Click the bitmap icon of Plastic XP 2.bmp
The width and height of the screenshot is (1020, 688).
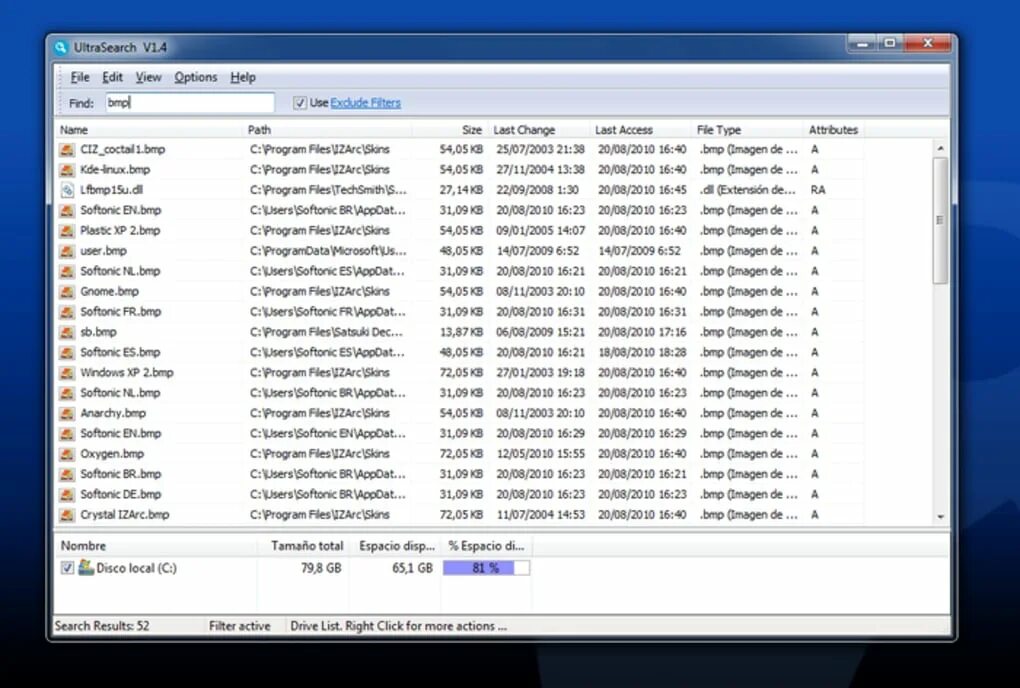(66, 231)
